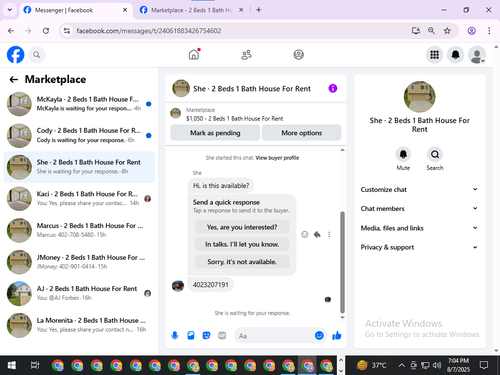Image resolution: width=500 pixels, height=375 pixels.
Task: Click More options button
Action: (301, 133)
